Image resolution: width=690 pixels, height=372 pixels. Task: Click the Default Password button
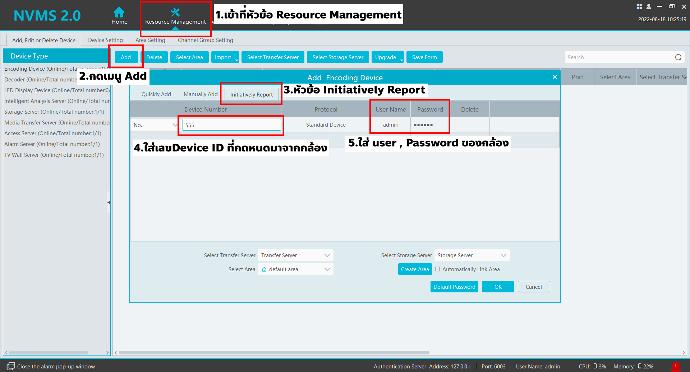pyautogui.click(x=454, y=287)
